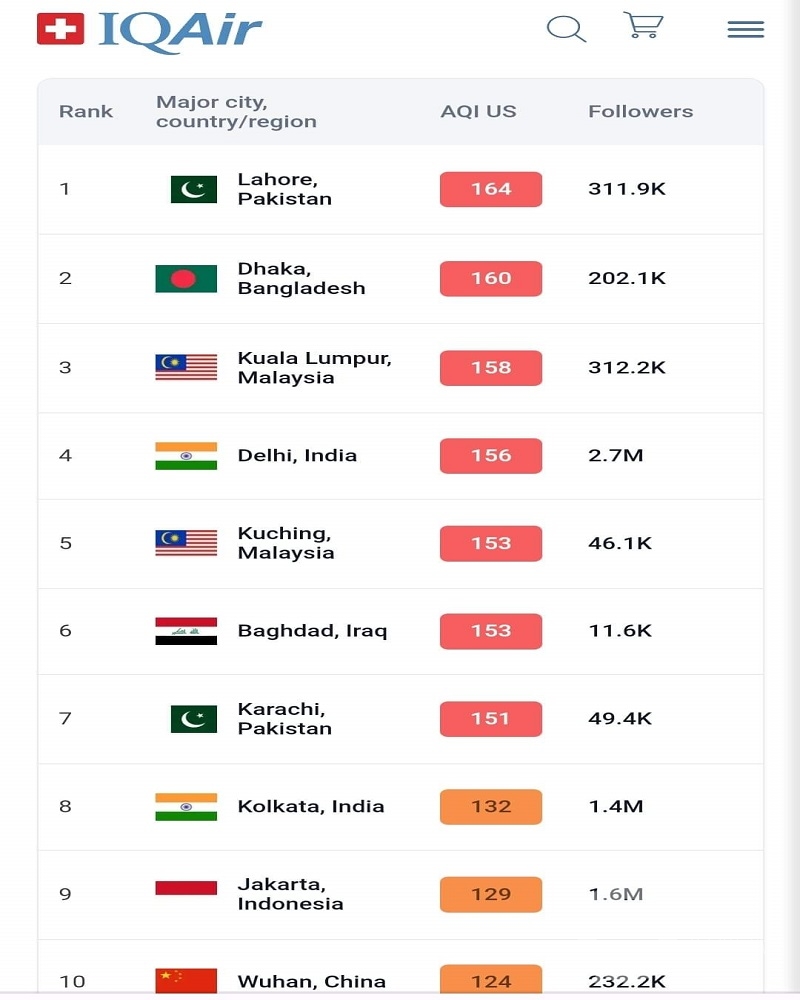Open the shopping cart icon
This screenshot has width=800, height=1000.
(643, 26)
